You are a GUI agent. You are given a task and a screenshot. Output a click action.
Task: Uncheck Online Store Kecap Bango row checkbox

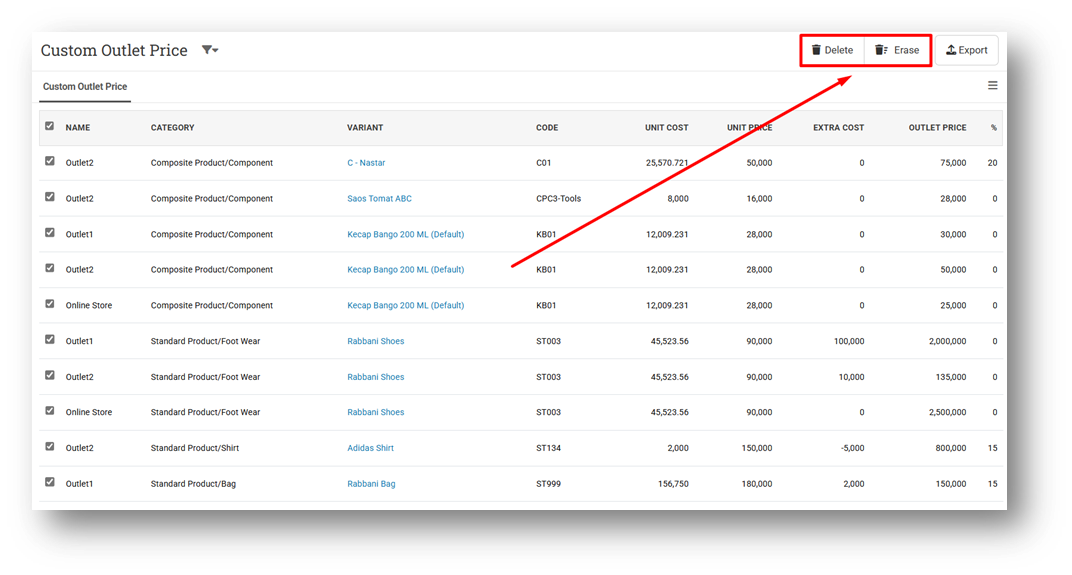pyautogui.click(x=49, y=304)
